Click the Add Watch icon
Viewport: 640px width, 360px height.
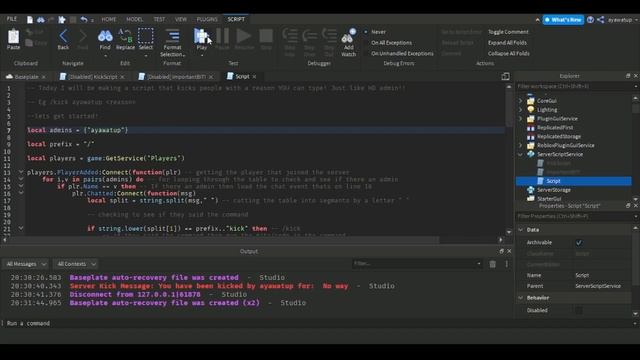click(348, 36)
